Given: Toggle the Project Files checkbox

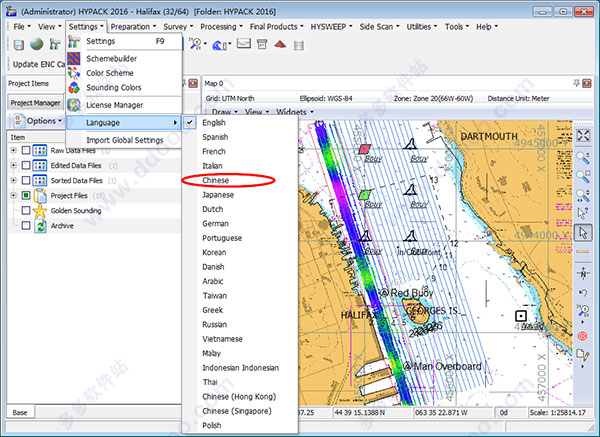Looking at the screenshot, I should (x=26, y=195).
